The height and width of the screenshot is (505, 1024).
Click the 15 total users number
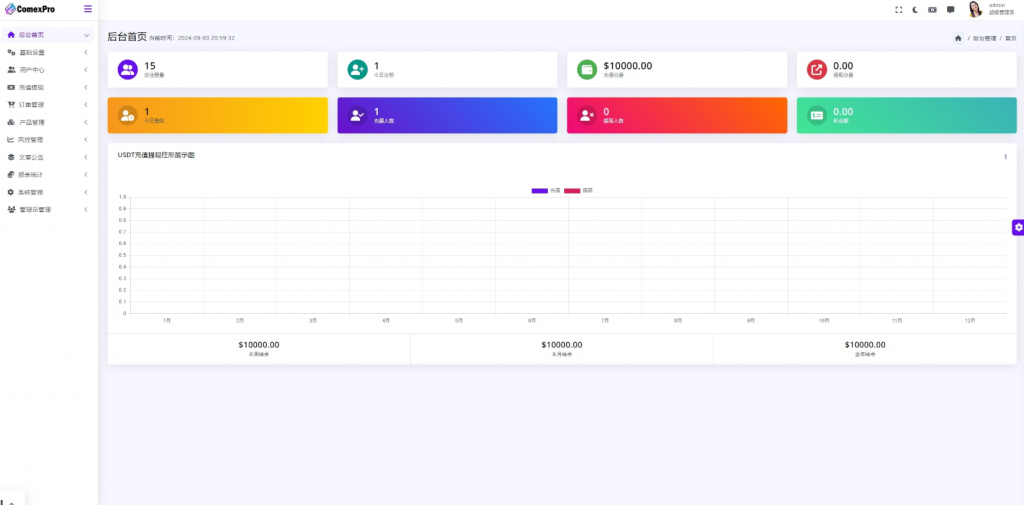pos(150,66)
